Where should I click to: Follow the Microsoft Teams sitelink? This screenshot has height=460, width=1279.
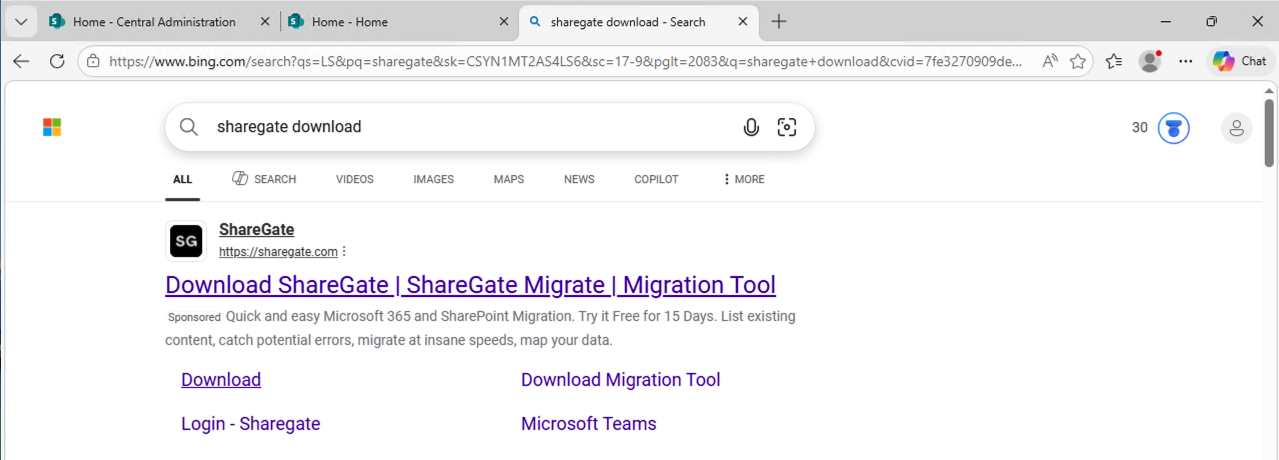[589, 424]
